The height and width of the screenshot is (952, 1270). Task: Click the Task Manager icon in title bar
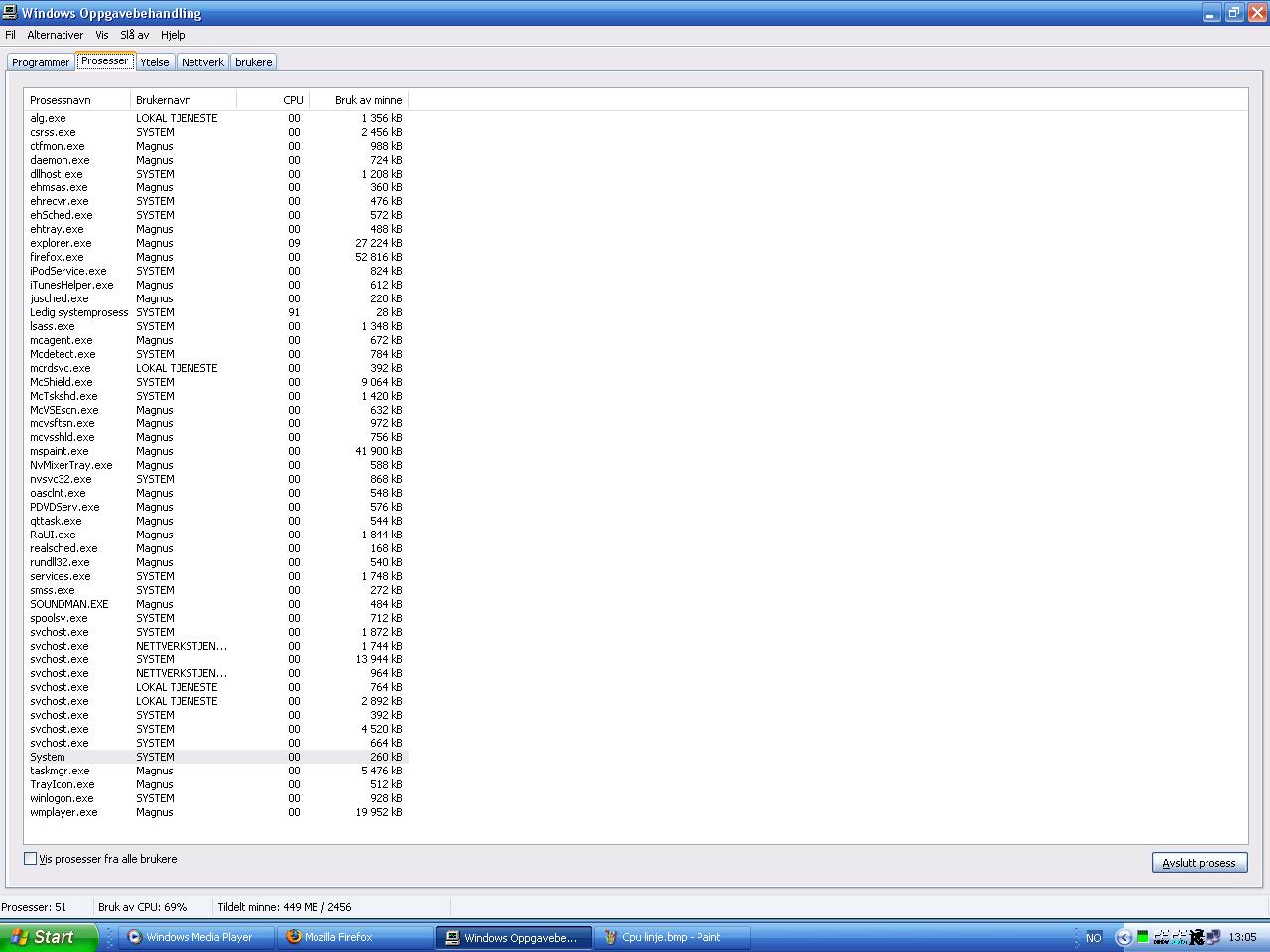10,12
